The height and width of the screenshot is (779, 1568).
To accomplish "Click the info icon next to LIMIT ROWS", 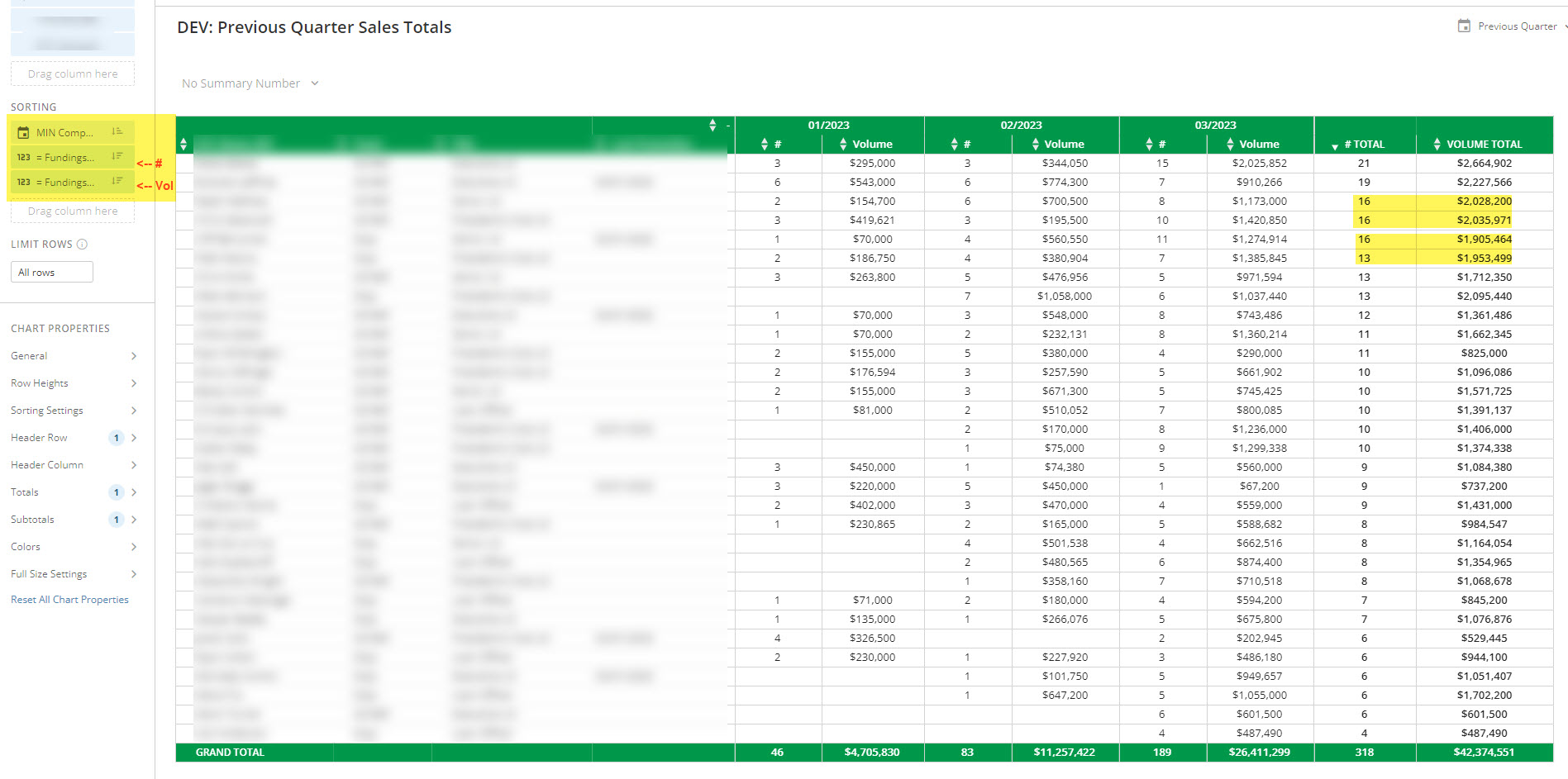I will click(83, 244).
